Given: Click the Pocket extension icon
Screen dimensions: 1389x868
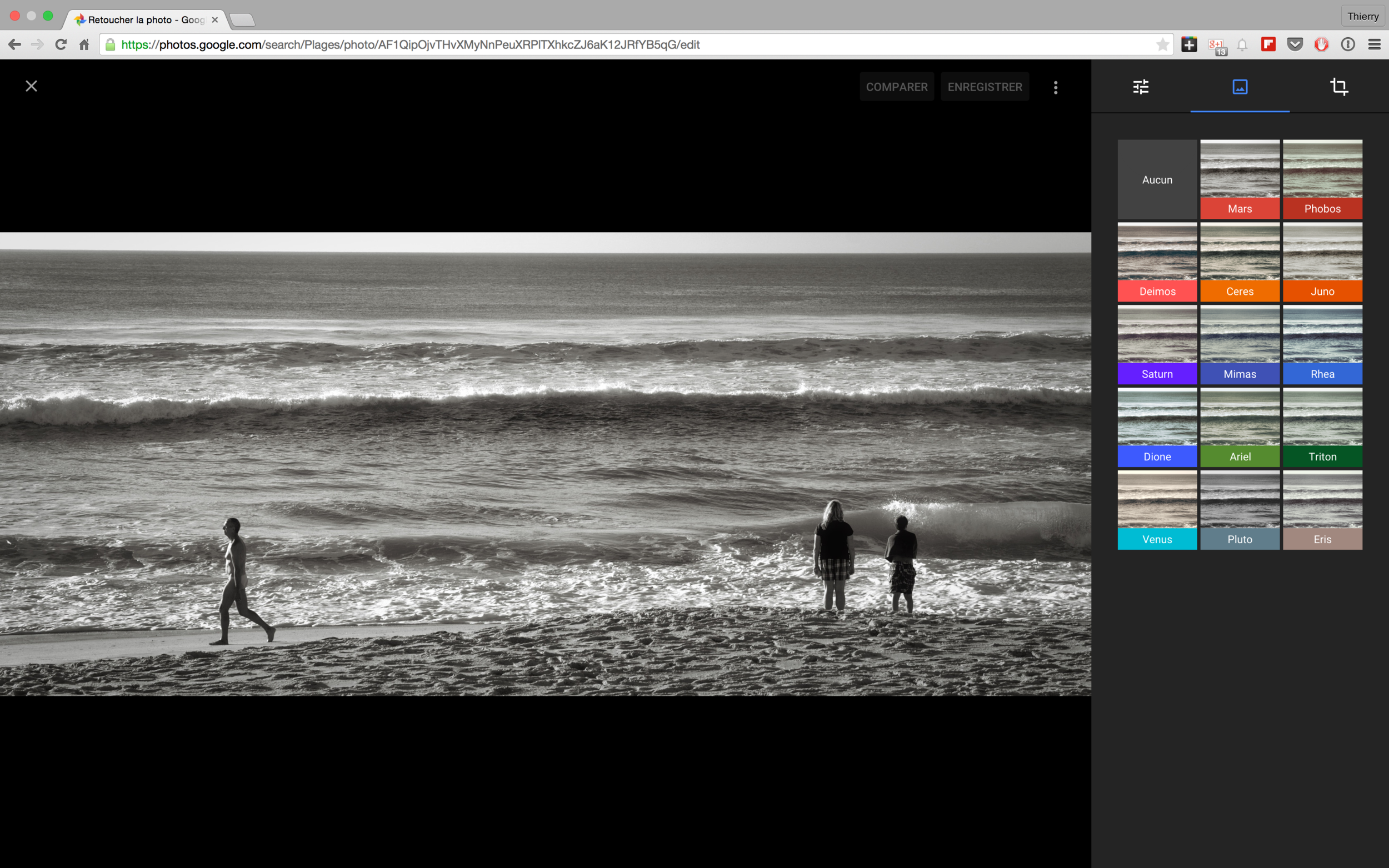Looking at the screenshot, I should point(1294,44).
